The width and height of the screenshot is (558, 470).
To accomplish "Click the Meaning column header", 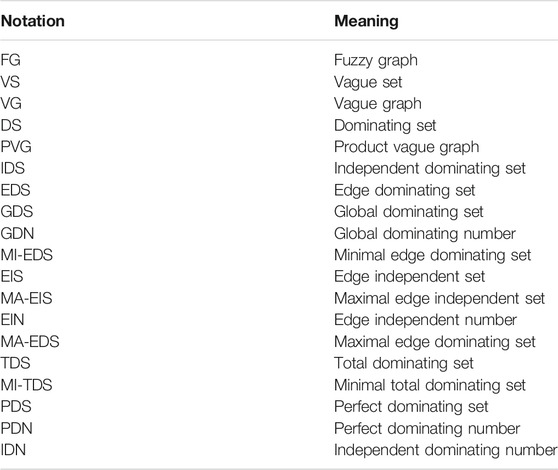I will [366, 21].
